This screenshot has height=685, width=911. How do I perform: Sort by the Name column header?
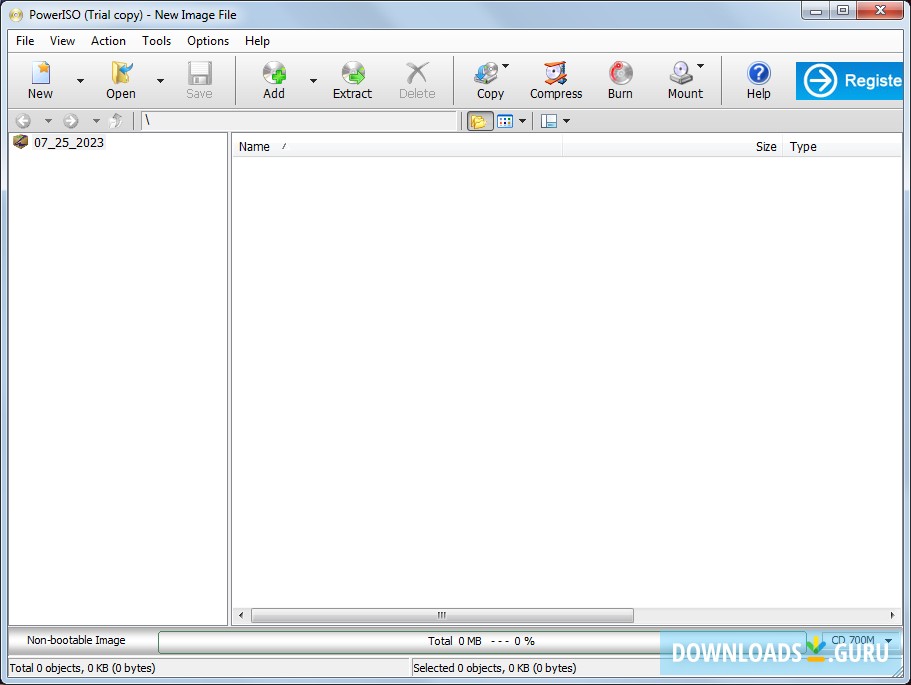coord(397,146)
